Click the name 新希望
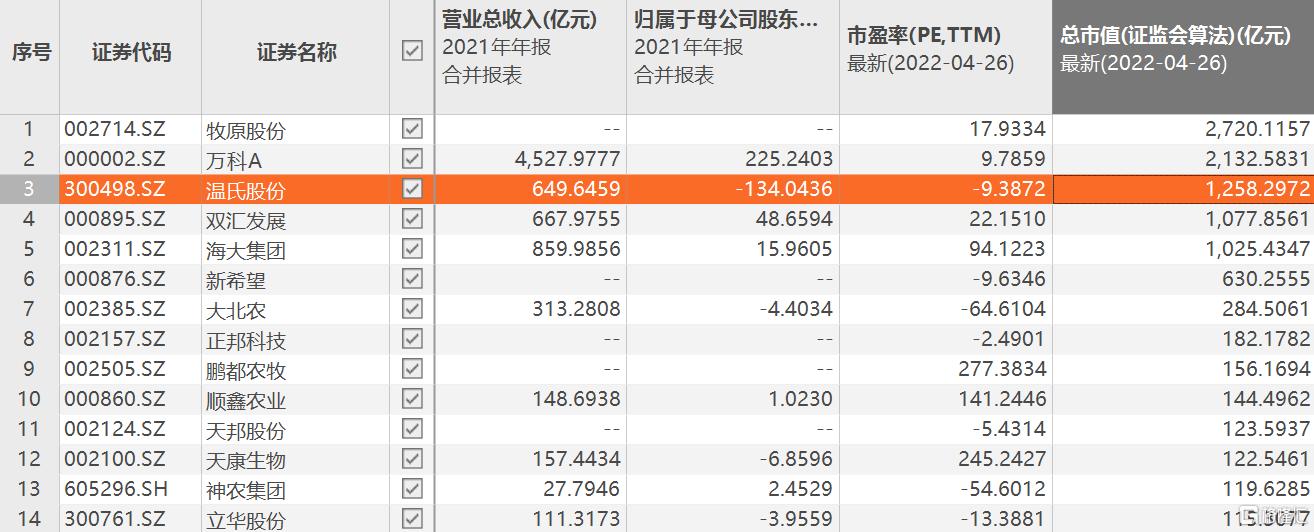 click(236, 281)
